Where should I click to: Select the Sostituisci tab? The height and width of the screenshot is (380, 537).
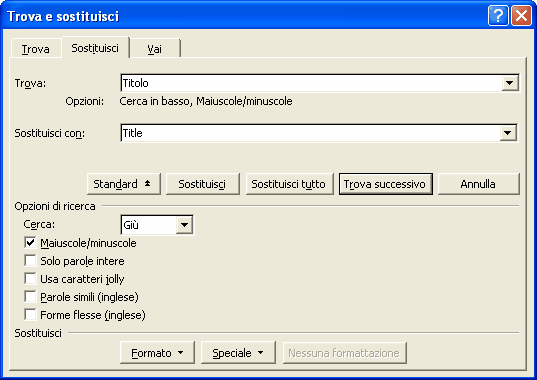[x=95, y=48]
